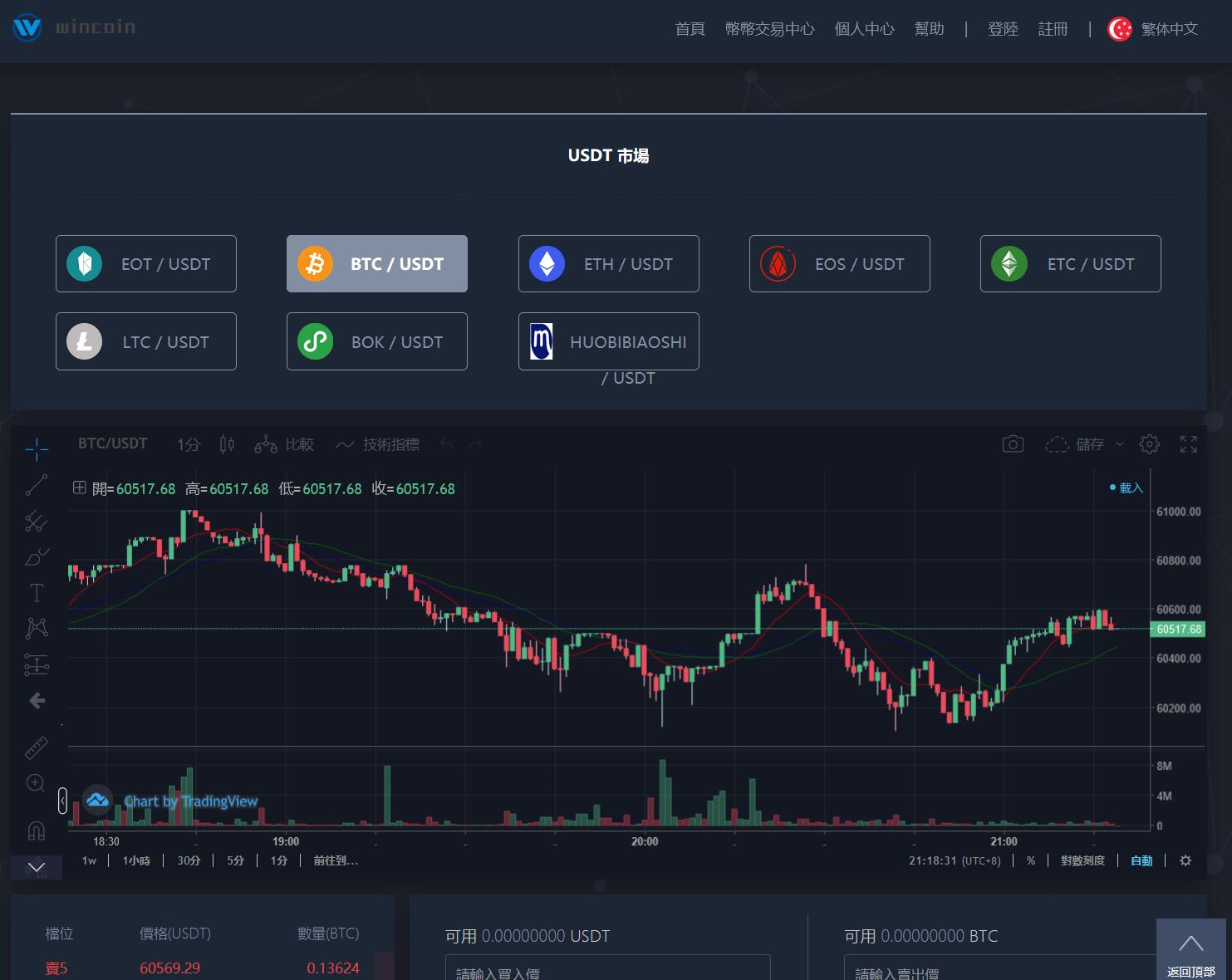Open the 1分 interval dropdown
The height and width of the screenshot is (980, 1232).
point(189,444)
